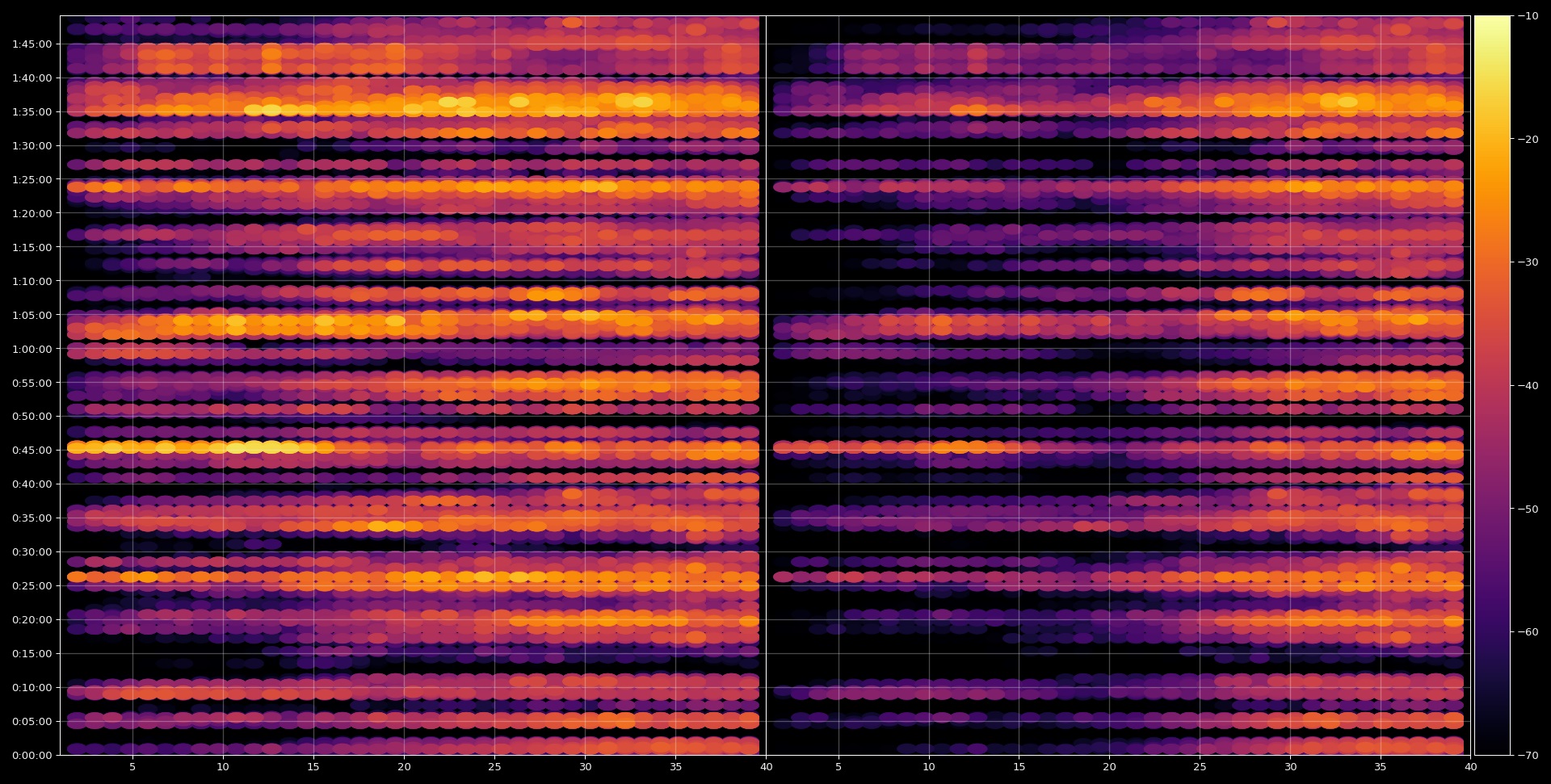The height and width of the screenshot is (784, 1551).
Task: Pick x tick 30 under right plot
Action: (1290, 767)
